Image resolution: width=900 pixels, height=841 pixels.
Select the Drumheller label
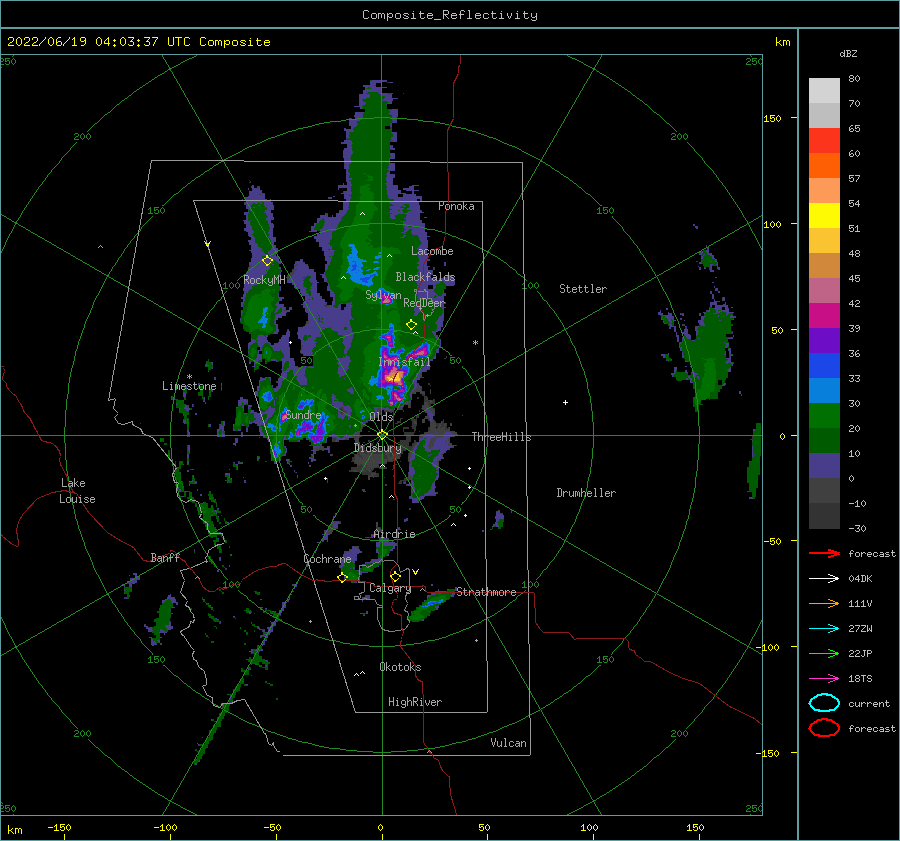[586, 493]
